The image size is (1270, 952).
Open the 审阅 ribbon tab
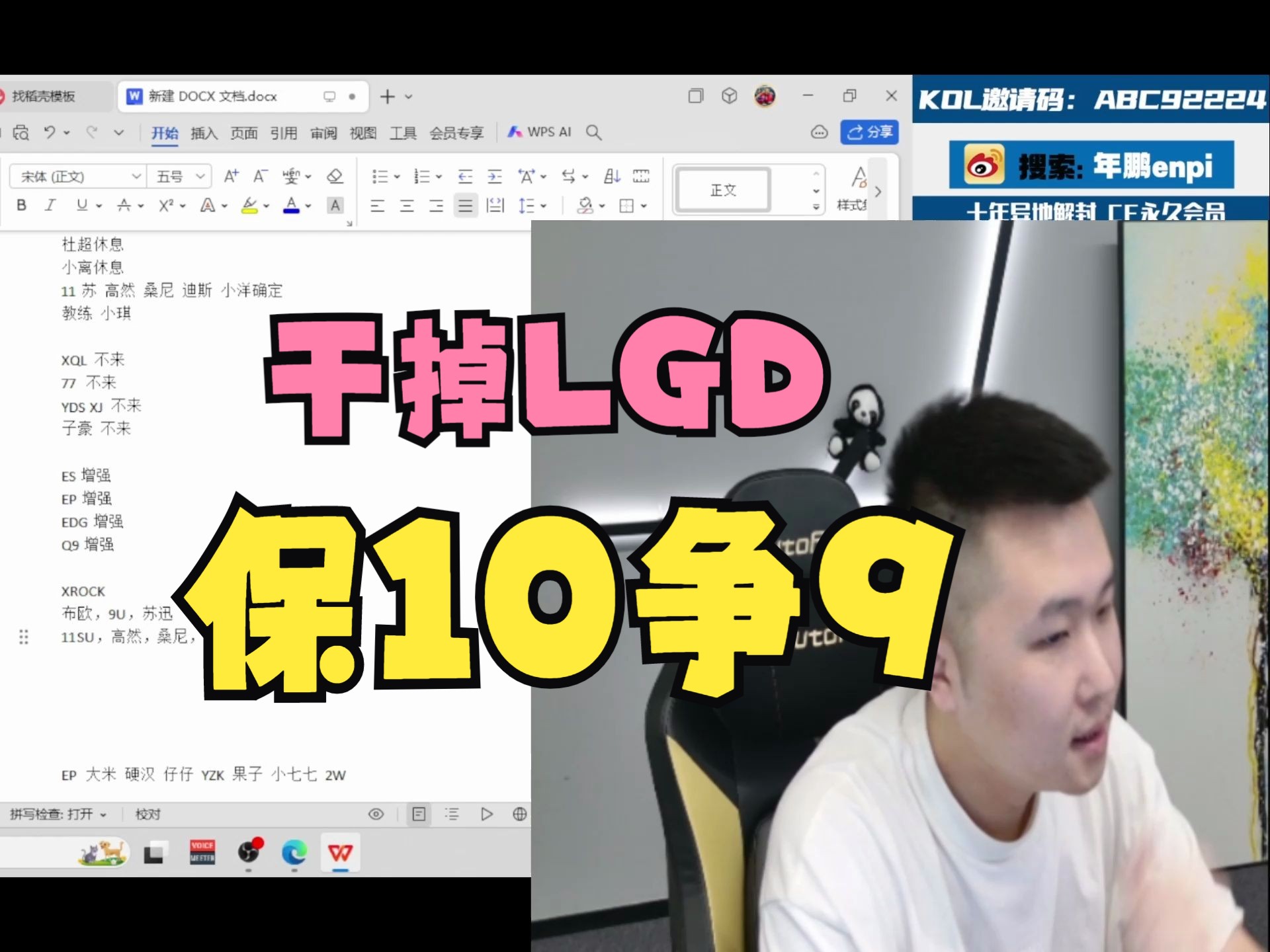point(323,133)
